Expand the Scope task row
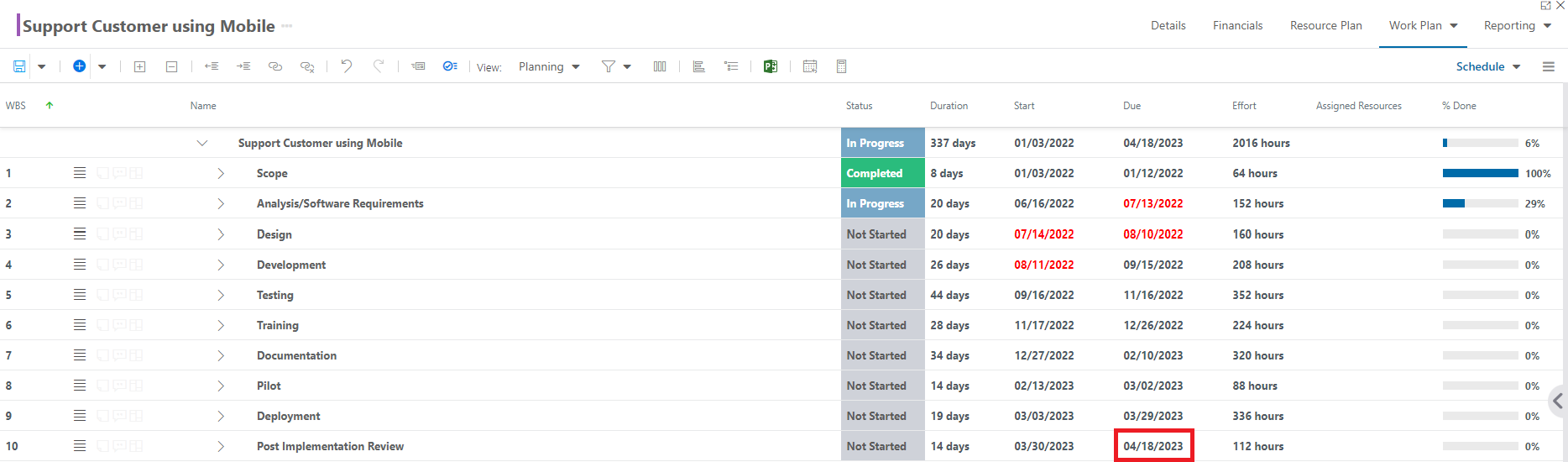This screenshot has height=462, width=1568. pos(221,173)
